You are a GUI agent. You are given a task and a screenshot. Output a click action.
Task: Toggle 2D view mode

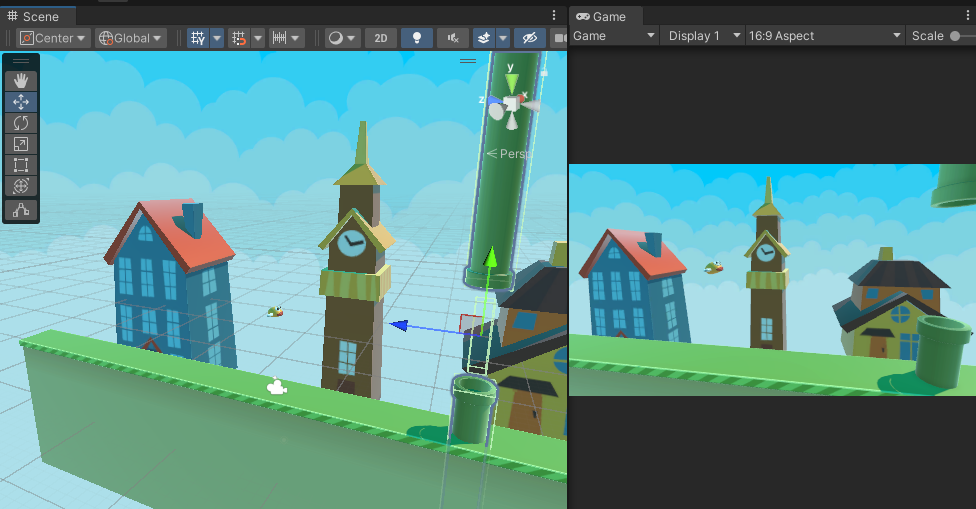click(x=380, y=38)
